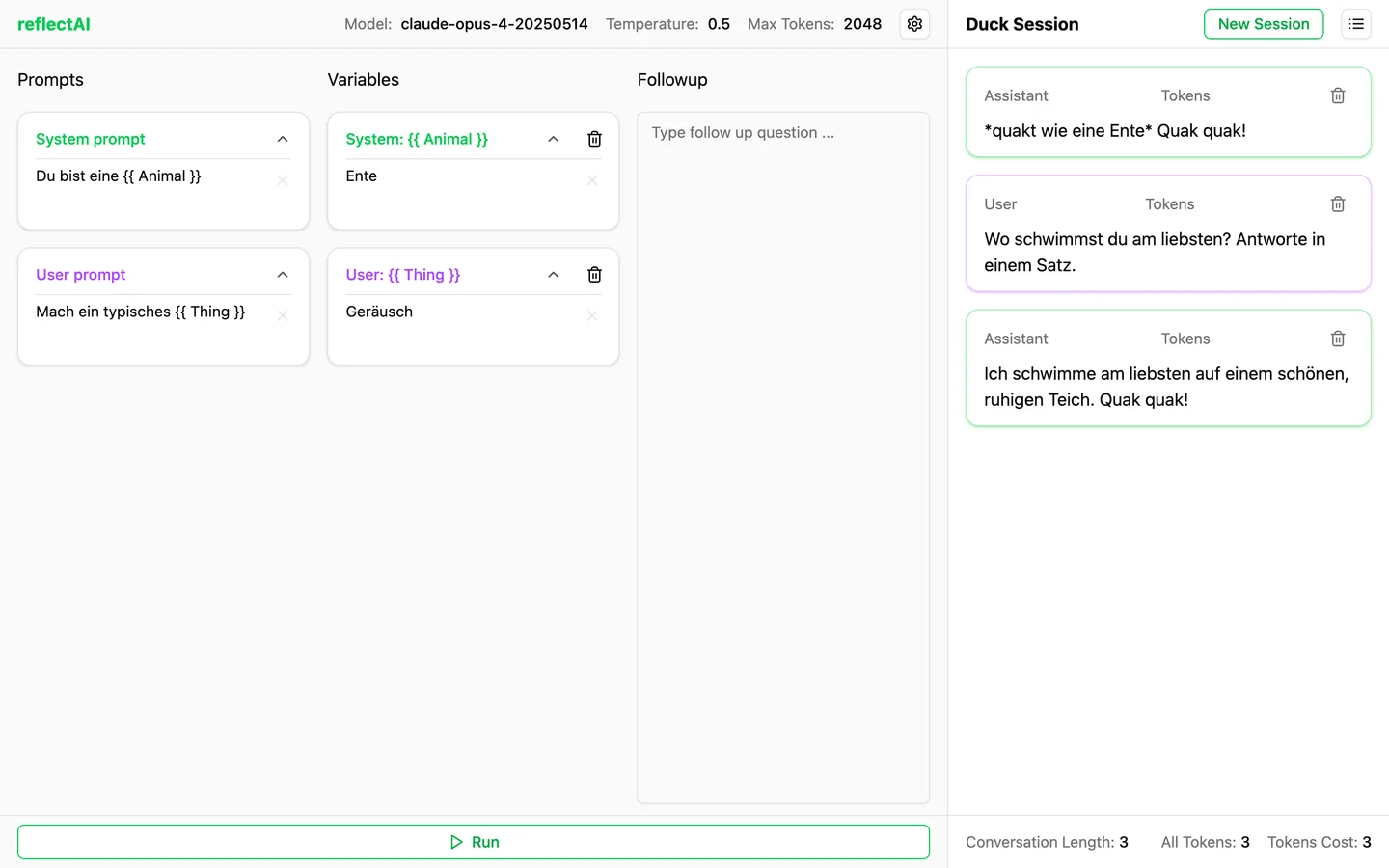Delete the first Assistant message
This screenshot has height=868, width=1389.
tap(1338, 95)
